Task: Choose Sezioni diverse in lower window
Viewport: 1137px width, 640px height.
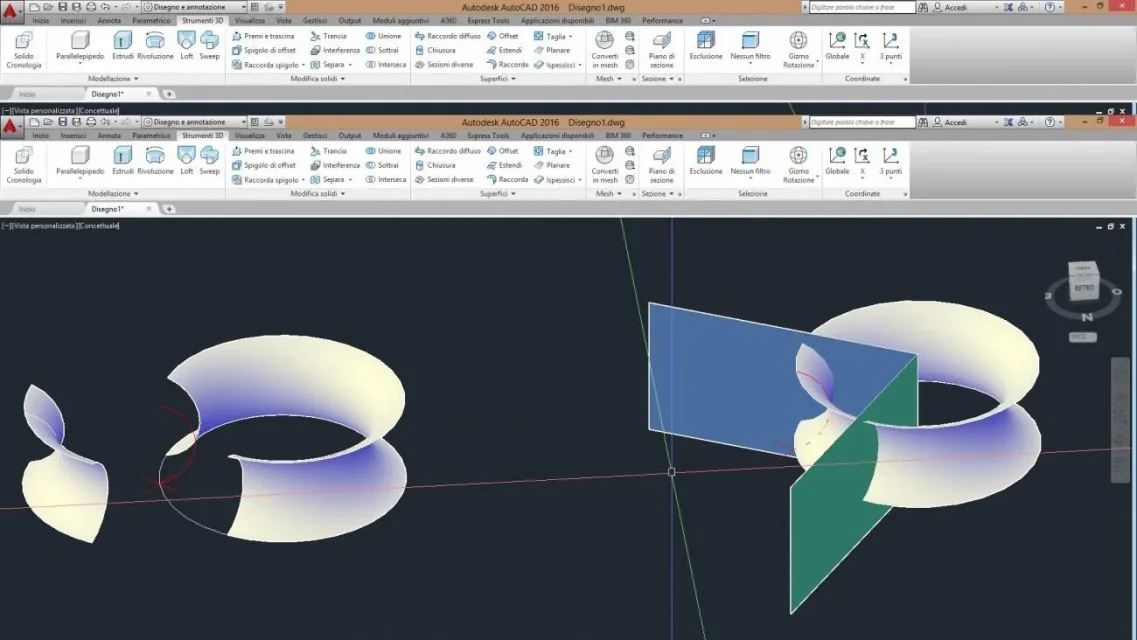Action: 444,180
